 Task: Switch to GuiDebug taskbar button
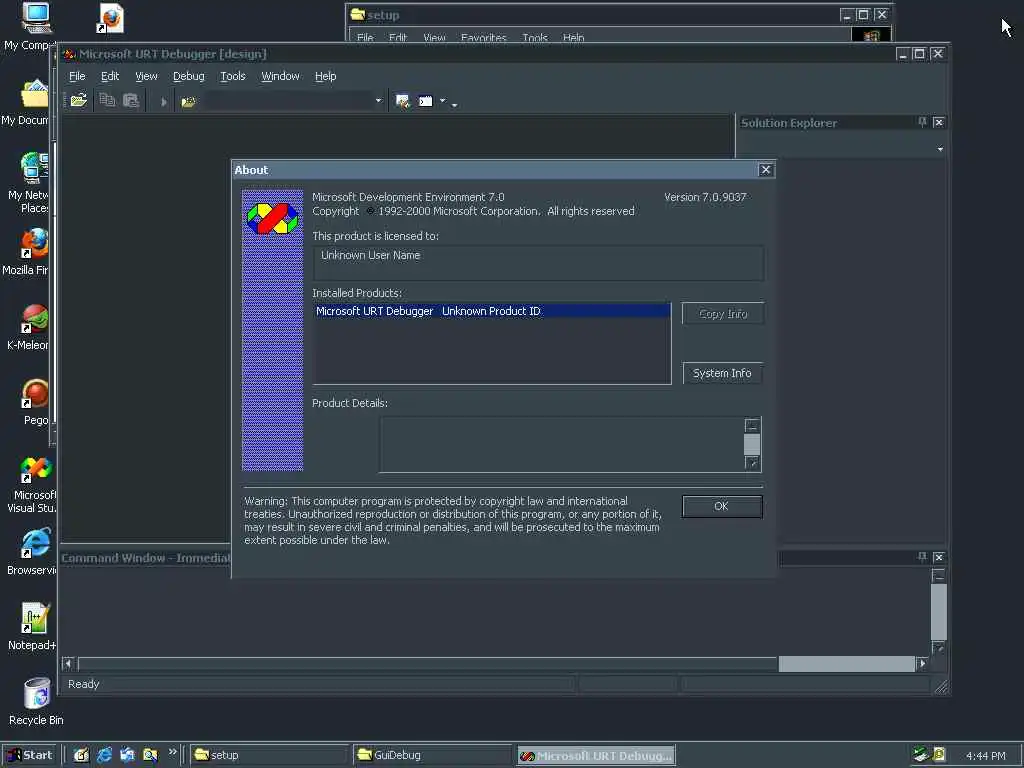432,755
